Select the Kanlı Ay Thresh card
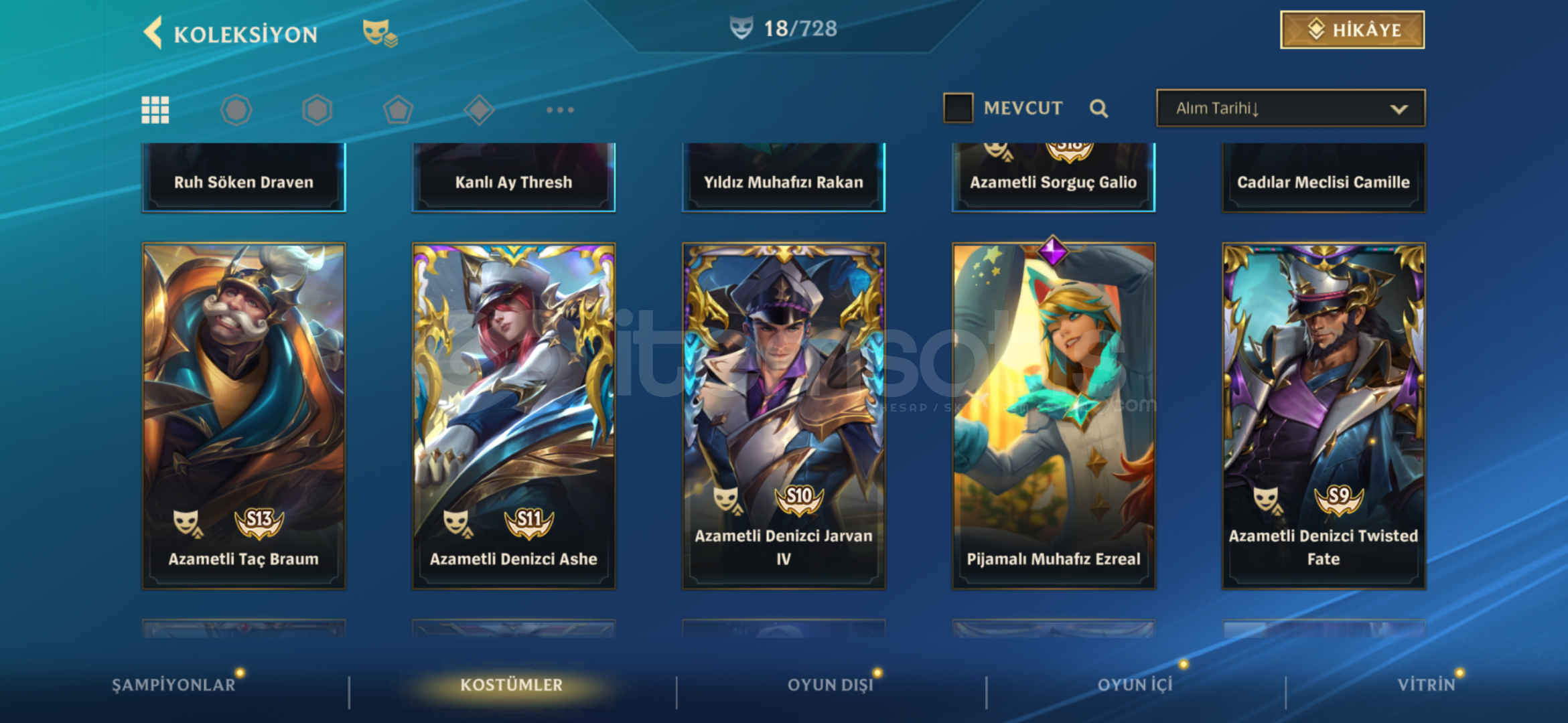This screenshot has height=723, width=1568. pos(514,177)
